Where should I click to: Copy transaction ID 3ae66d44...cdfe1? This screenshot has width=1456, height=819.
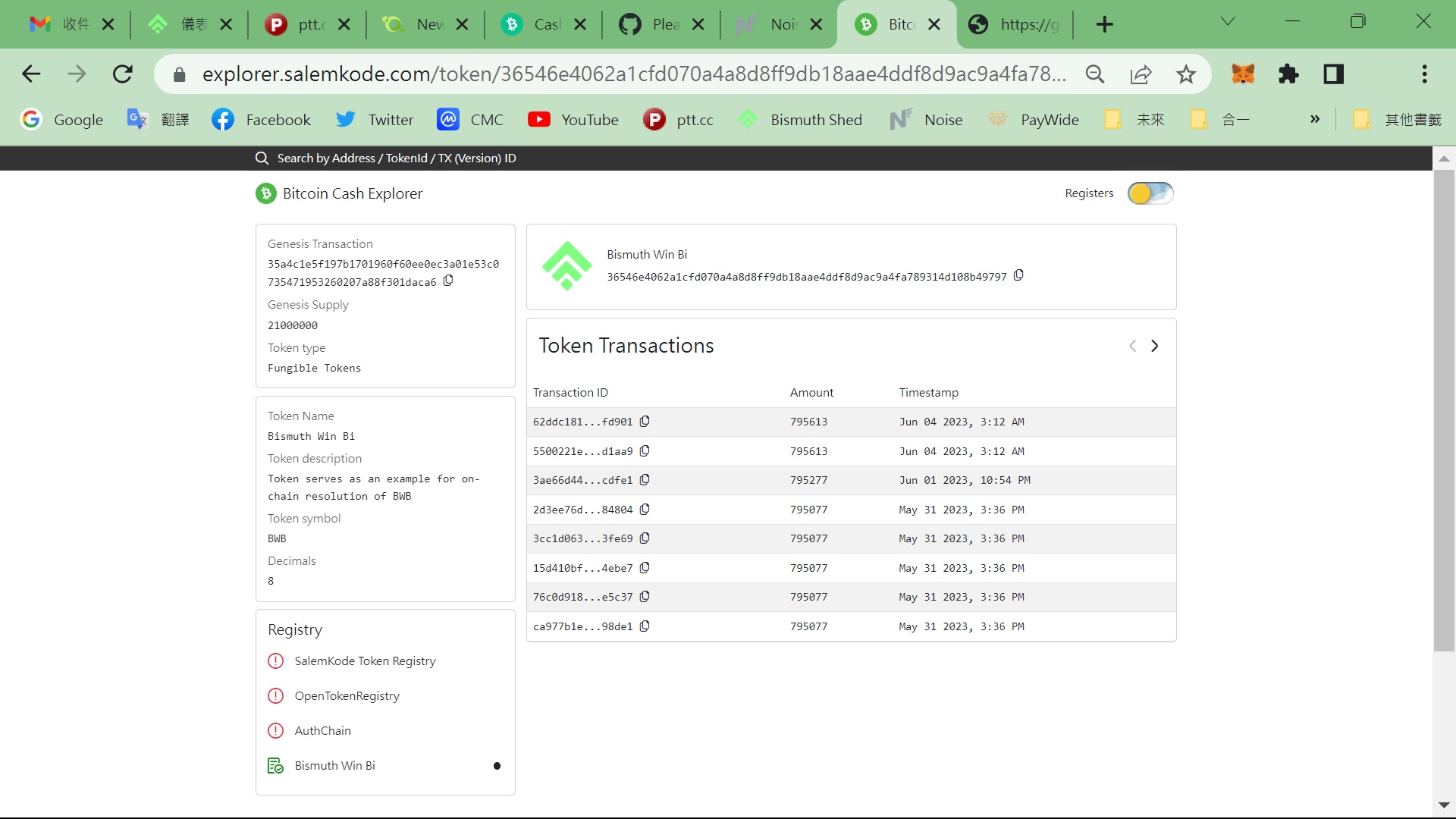[x=645, y=480]
